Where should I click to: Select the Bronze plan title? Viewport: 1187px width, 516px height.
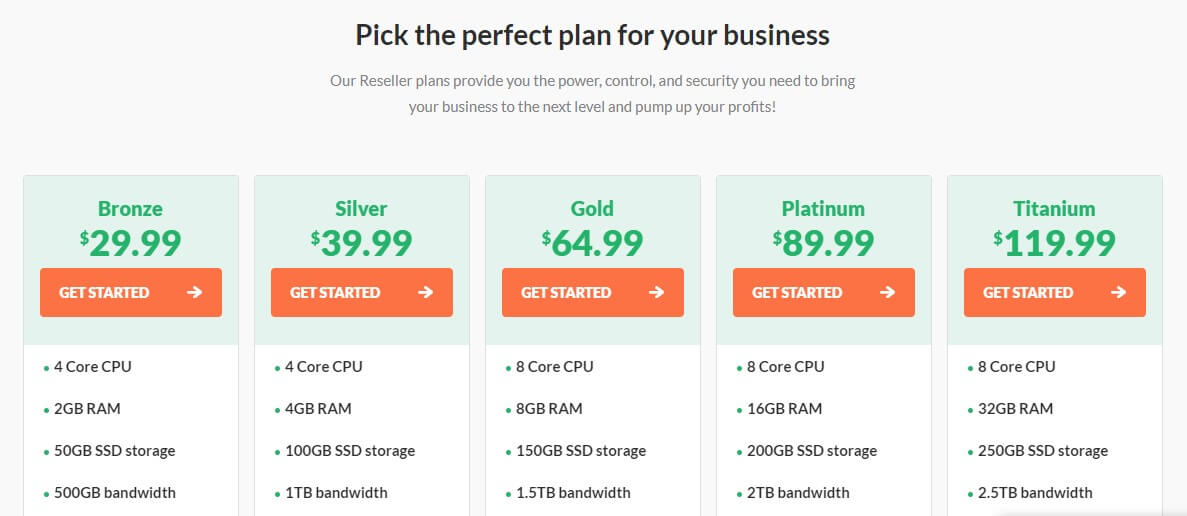[130, 208]
